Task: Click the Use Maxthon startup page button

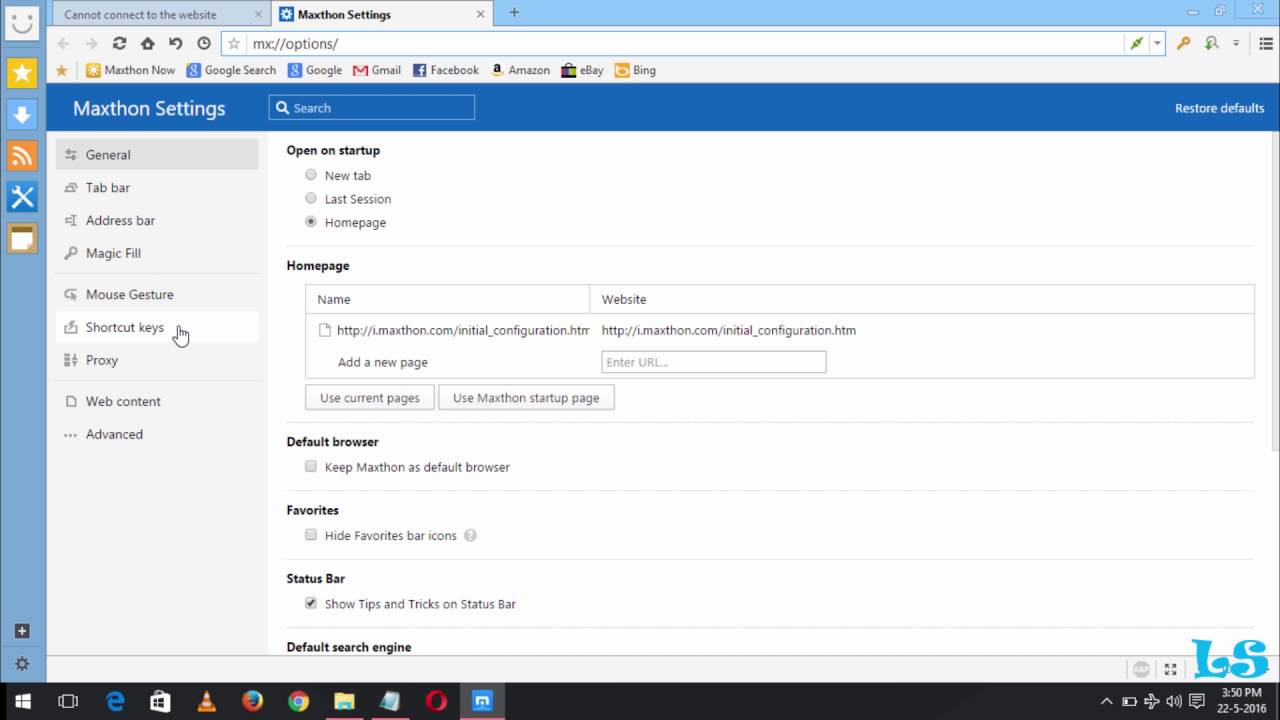Action: pyautogui.click(x=526, y=397)
